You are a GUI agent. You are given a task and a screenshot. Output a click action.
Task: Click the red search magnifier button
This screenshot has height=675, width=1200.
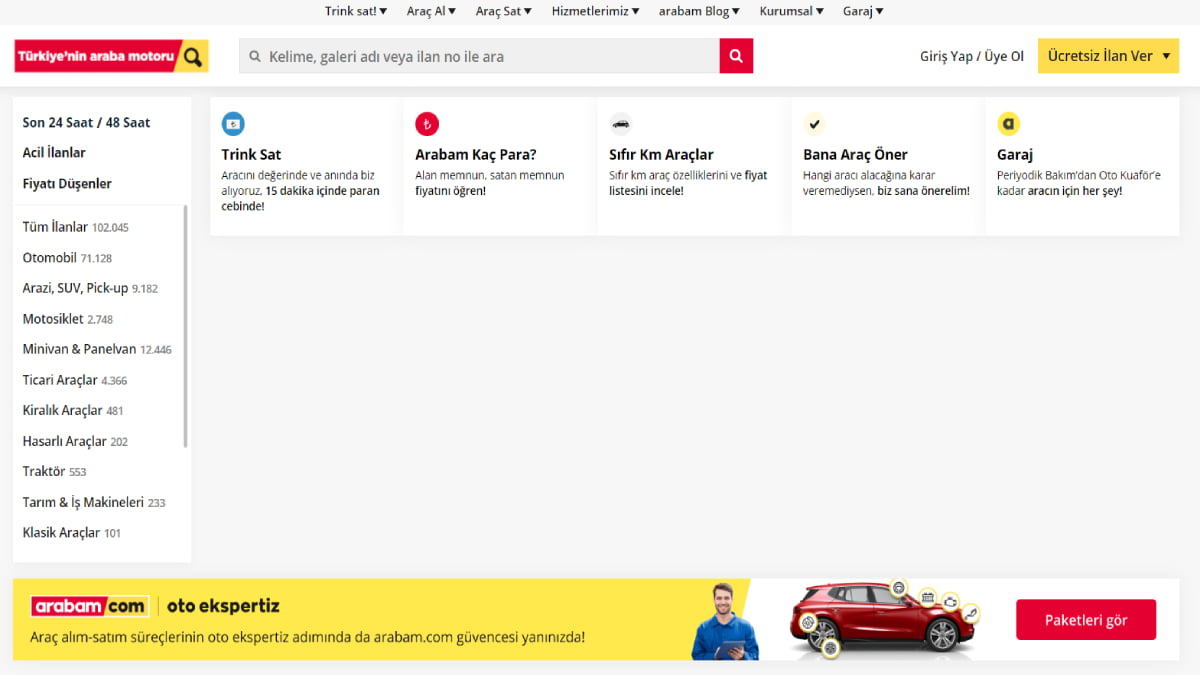pyautogui.click(x=736, y=56)
